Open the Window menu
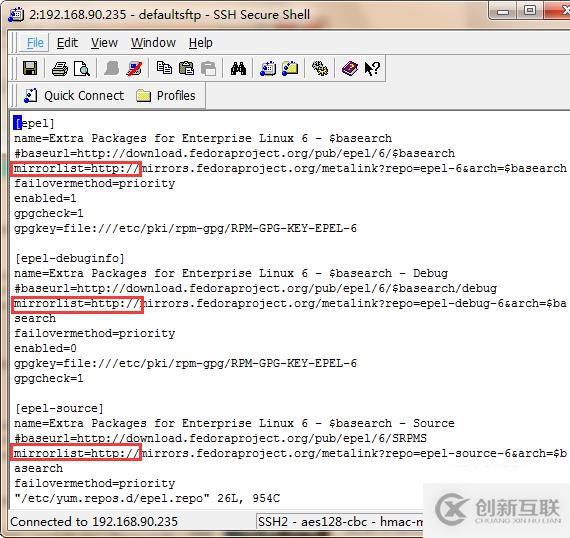 pos(153,43)
